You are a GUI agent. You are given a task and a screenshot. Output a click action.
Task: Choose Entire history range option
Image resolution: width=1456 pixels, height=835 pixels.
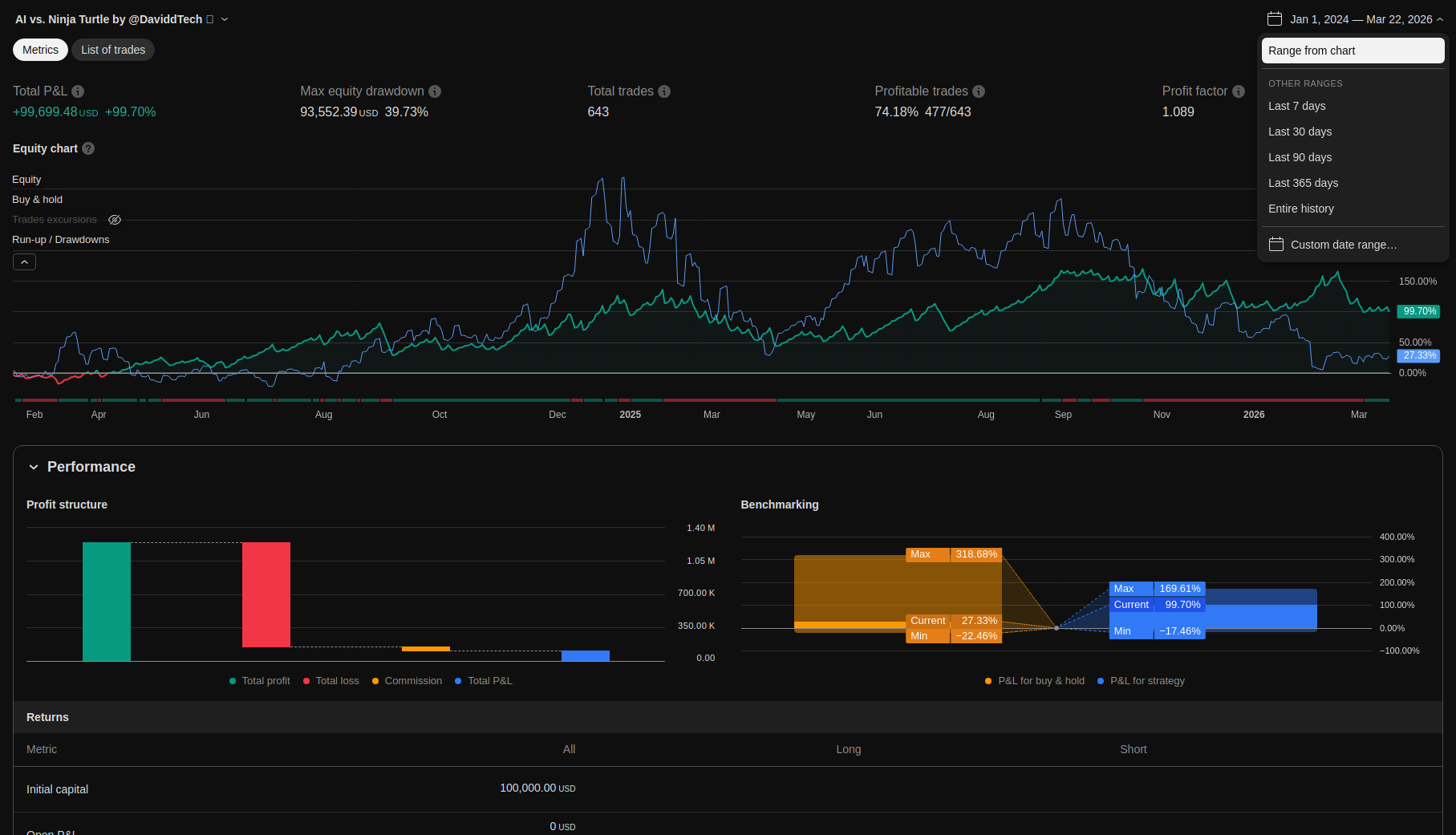point(1300,209)
